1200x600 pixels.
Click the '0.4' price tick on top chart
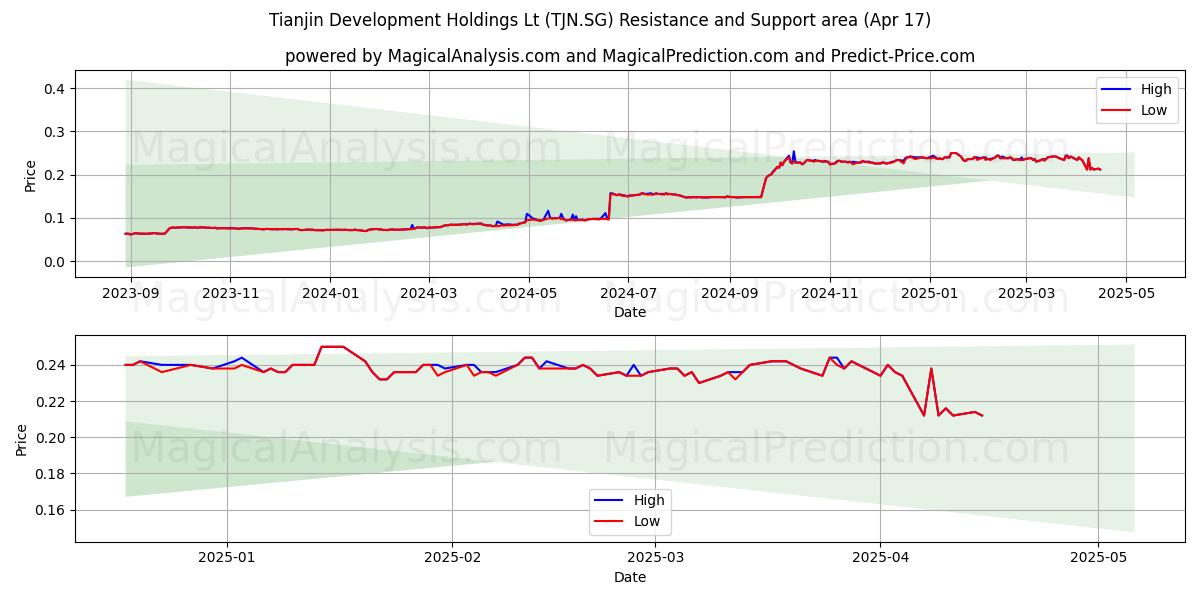54,89
